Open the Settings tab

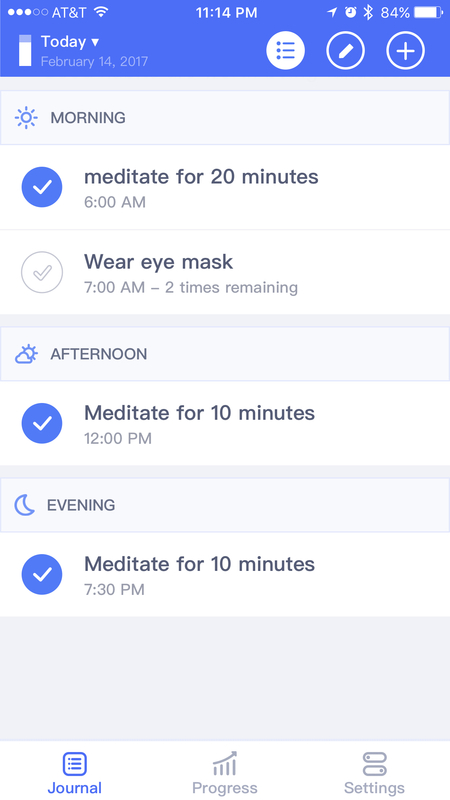coord(374,773)
